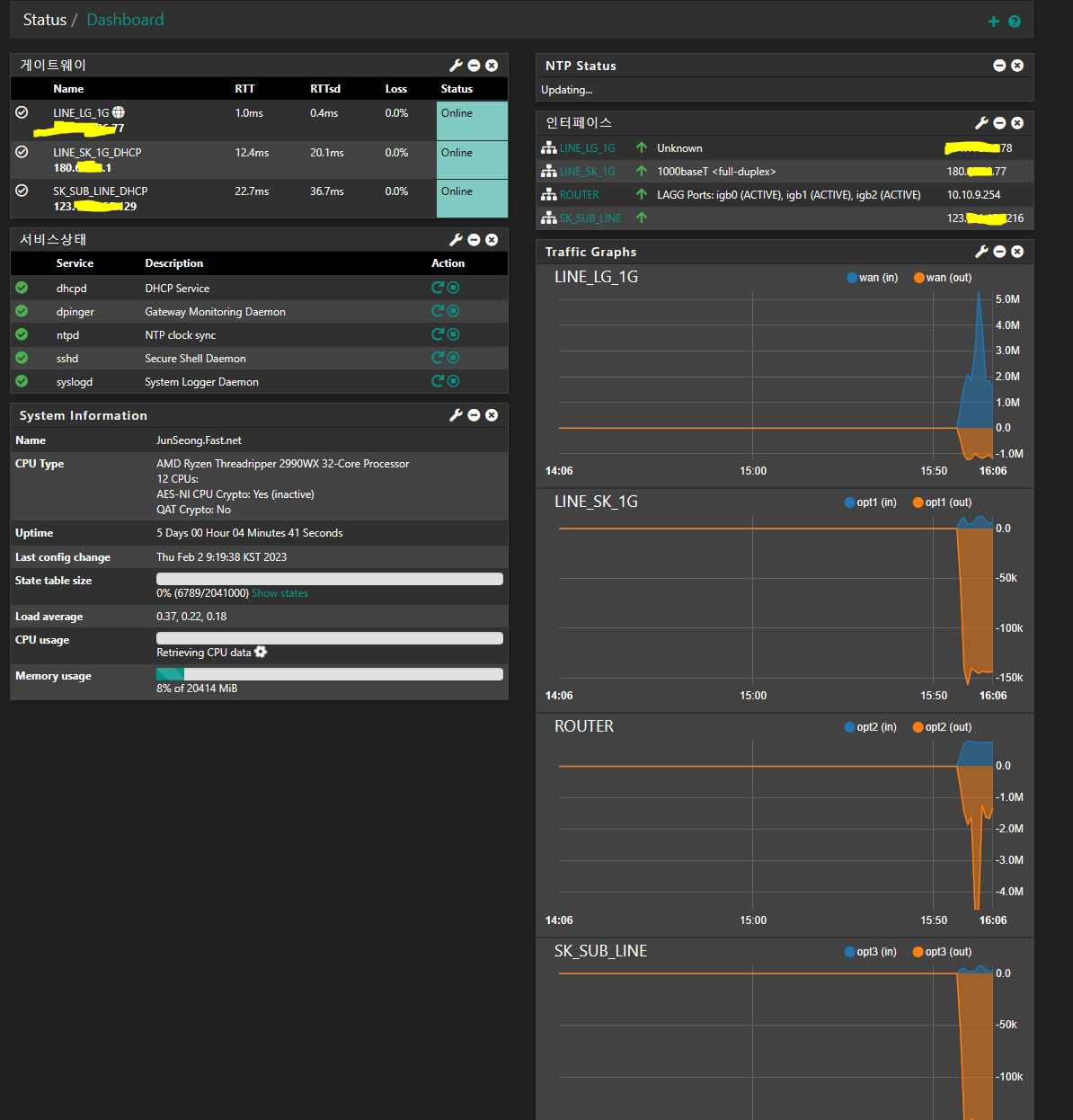Screen dimensions: 1073x1120
Task: Collapse the interfaces widget
Action: pos(999,123)
